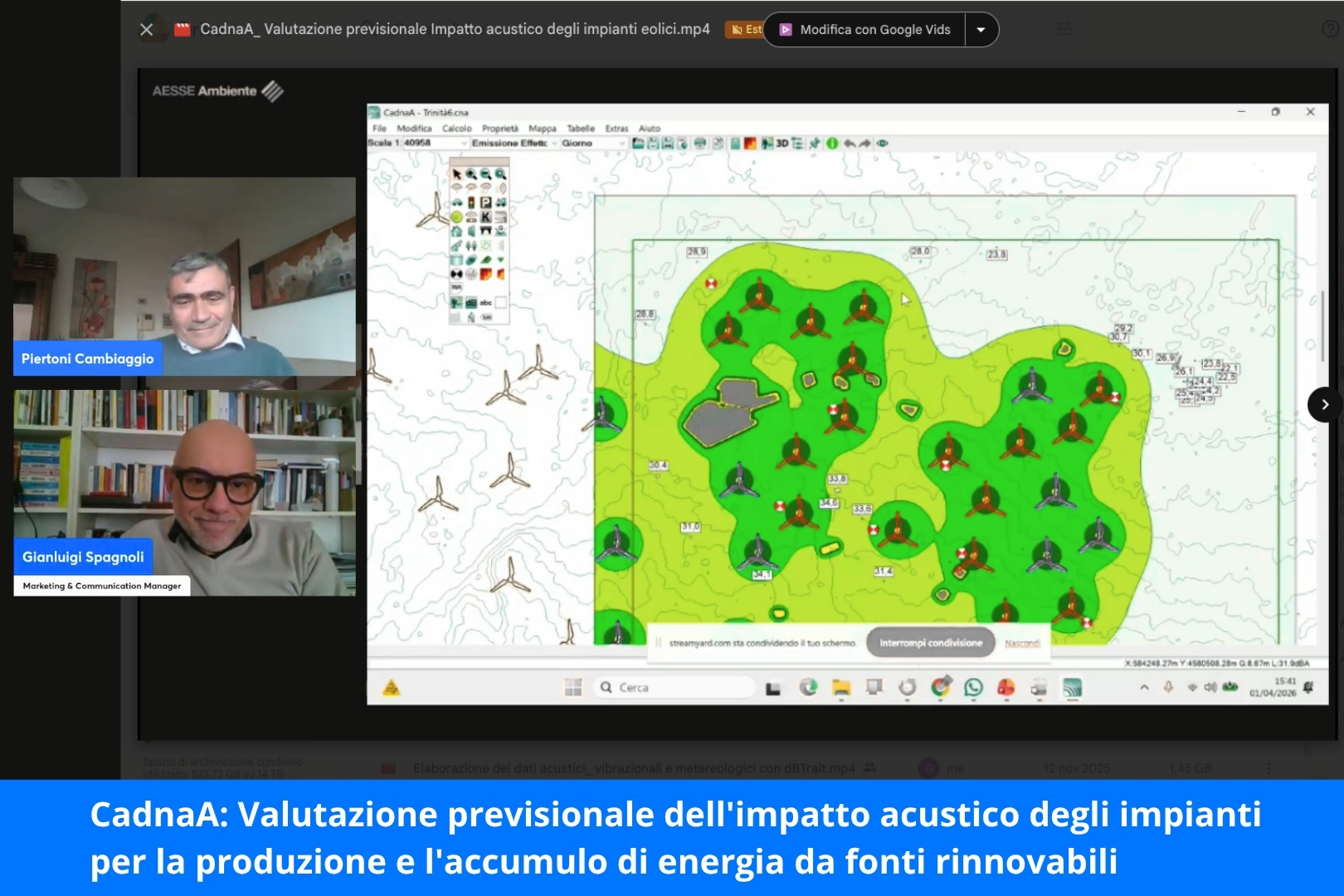Open File Explorer from the taskbar

pos(841,687)
